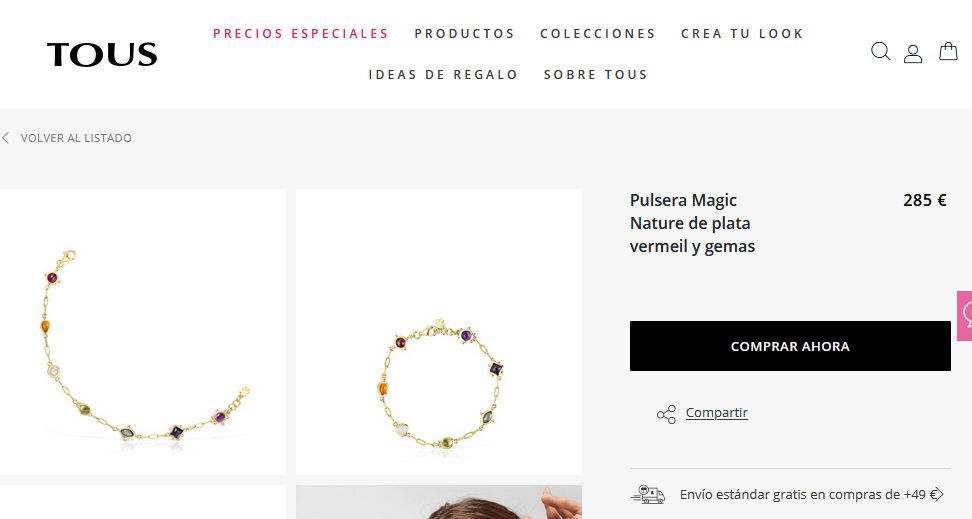Click the Comprar Ahora button

pos(790,346)
